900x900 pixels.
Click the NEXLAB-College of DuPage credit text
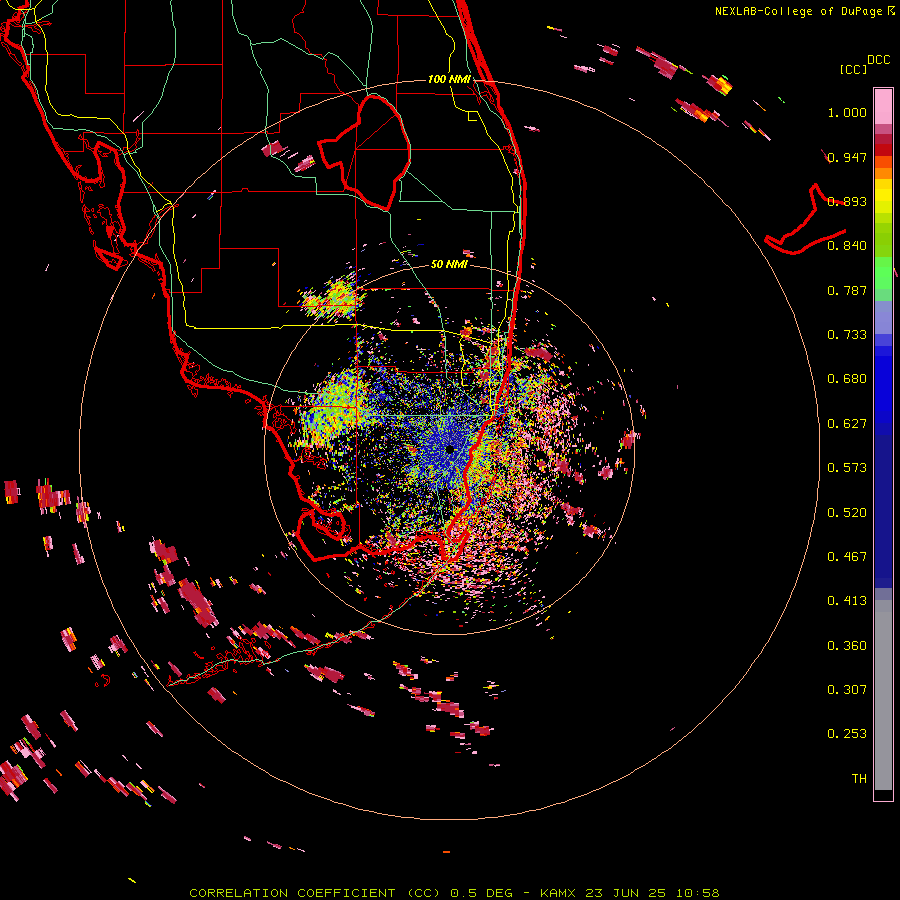point(798,11)
